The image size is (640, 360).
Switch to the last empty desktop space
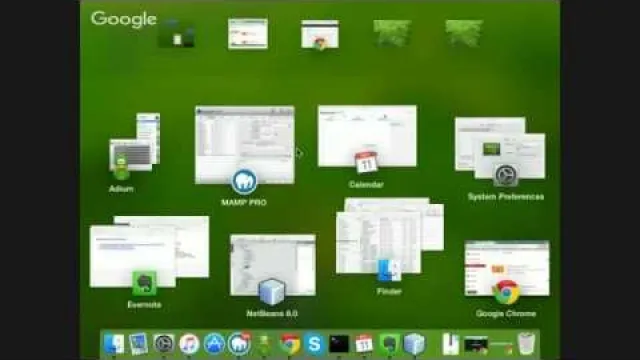pyautogui.click(x=464, y=33)
